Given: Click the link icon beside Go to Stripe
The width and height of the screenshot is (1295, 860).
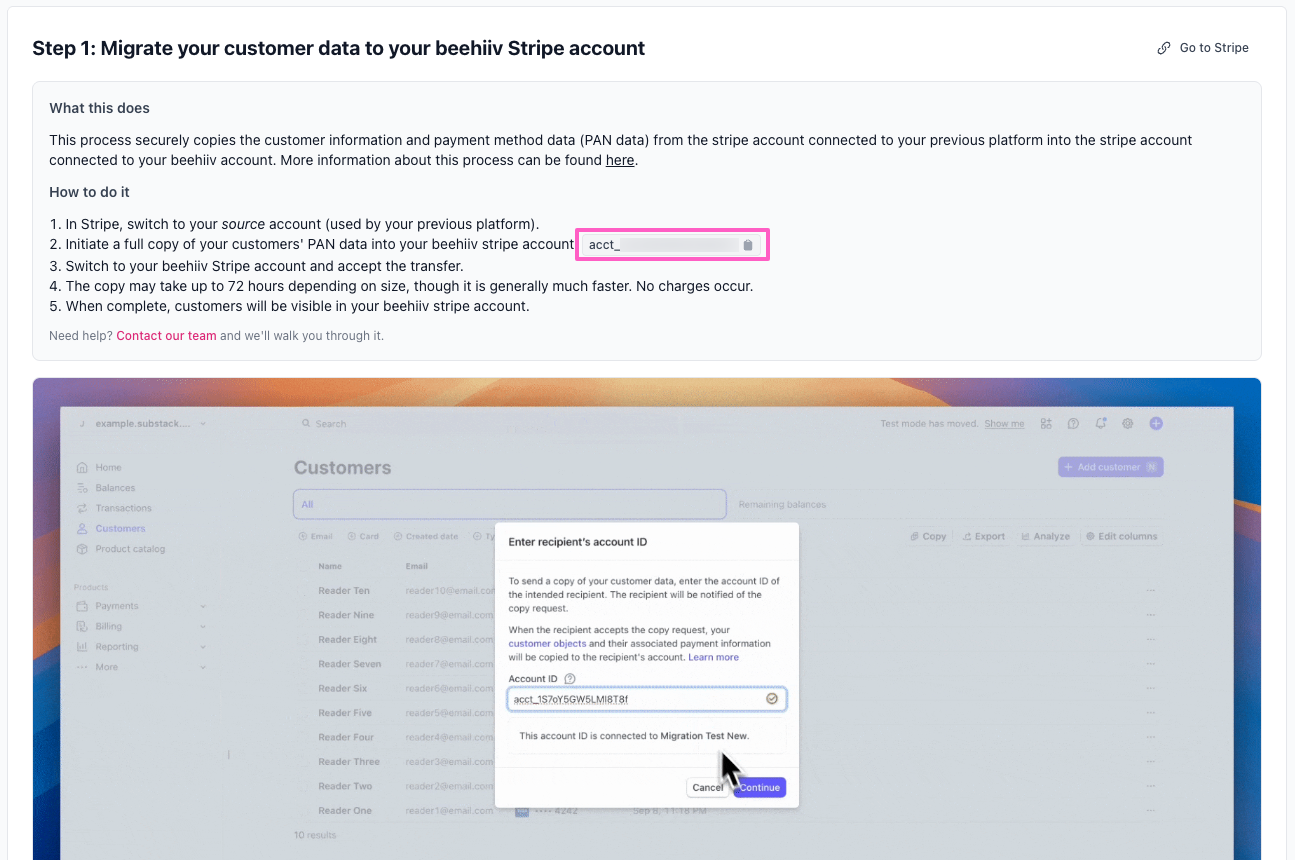Looking at the screenshot, I should coord(1164,48).
